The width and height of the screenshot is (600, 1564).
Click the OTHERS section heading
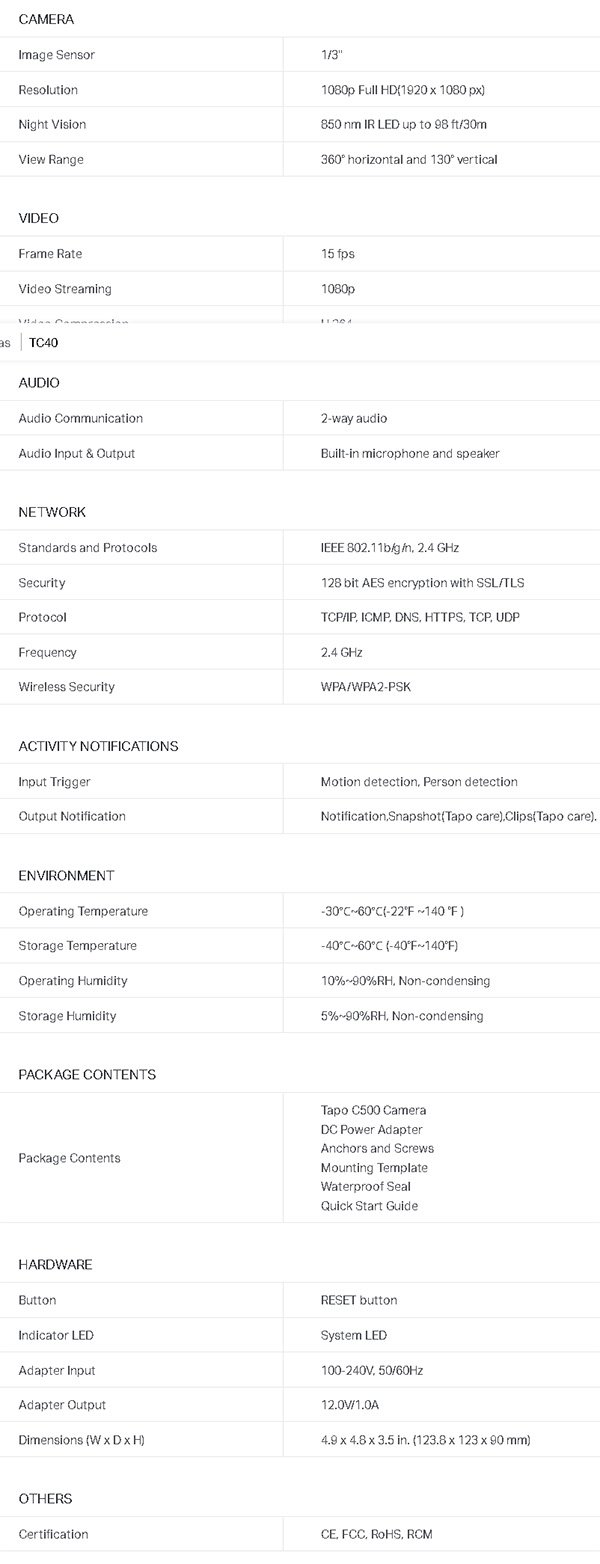click(x=45, y=1499)
